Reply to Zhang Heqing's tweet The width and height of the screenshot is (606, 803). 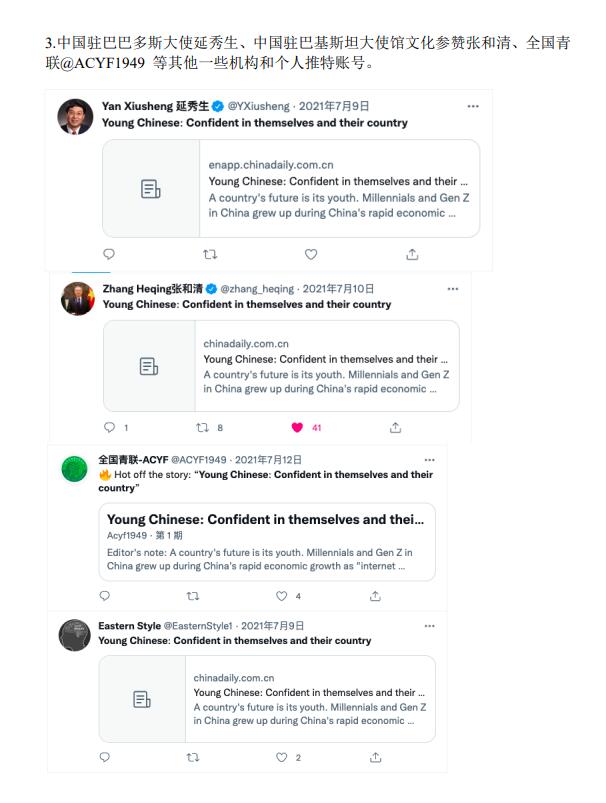pyautogui.click(x=110, y=427)
